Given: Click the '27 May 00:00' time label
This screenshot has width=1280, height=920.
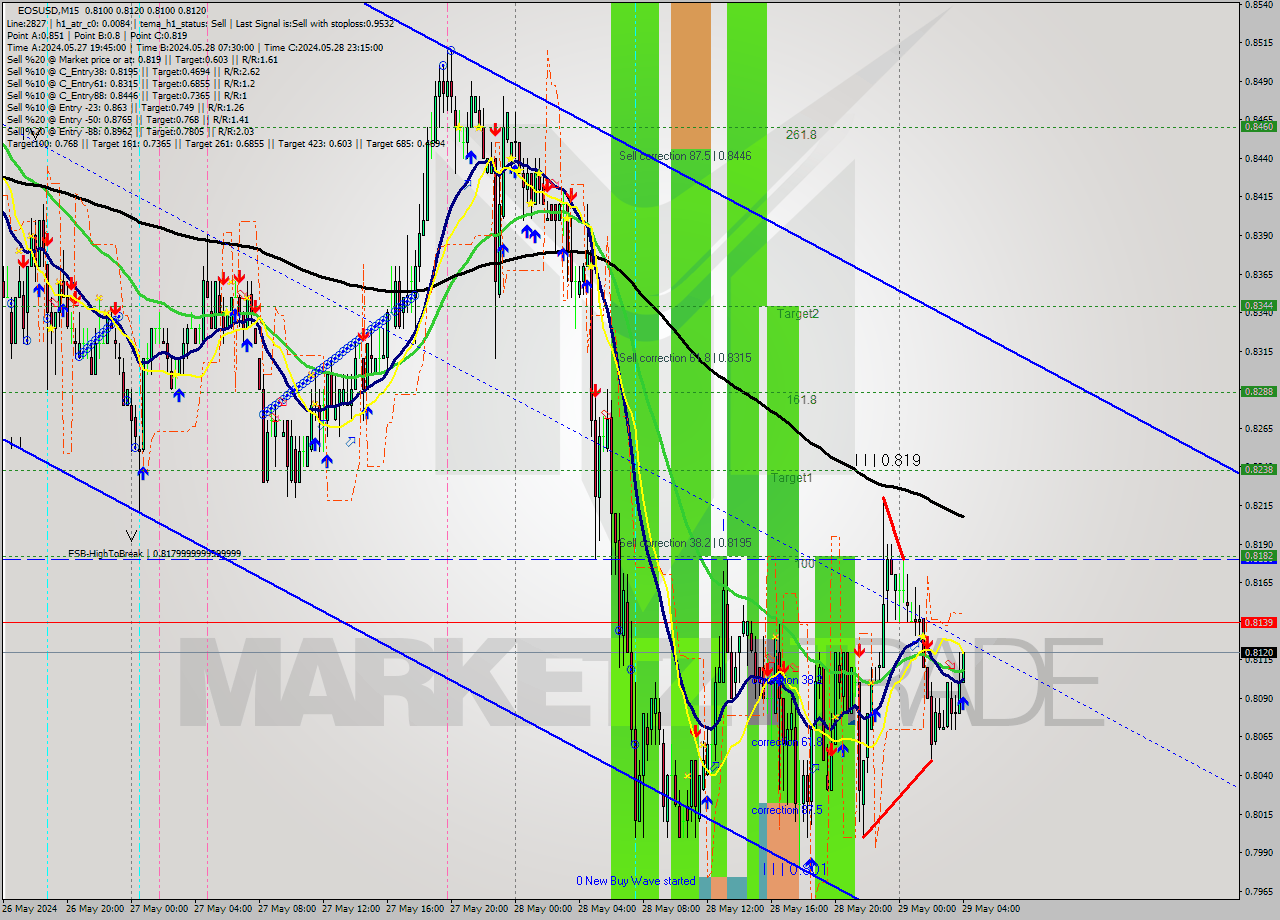Looking at the screenshot, I should point(161,909).
